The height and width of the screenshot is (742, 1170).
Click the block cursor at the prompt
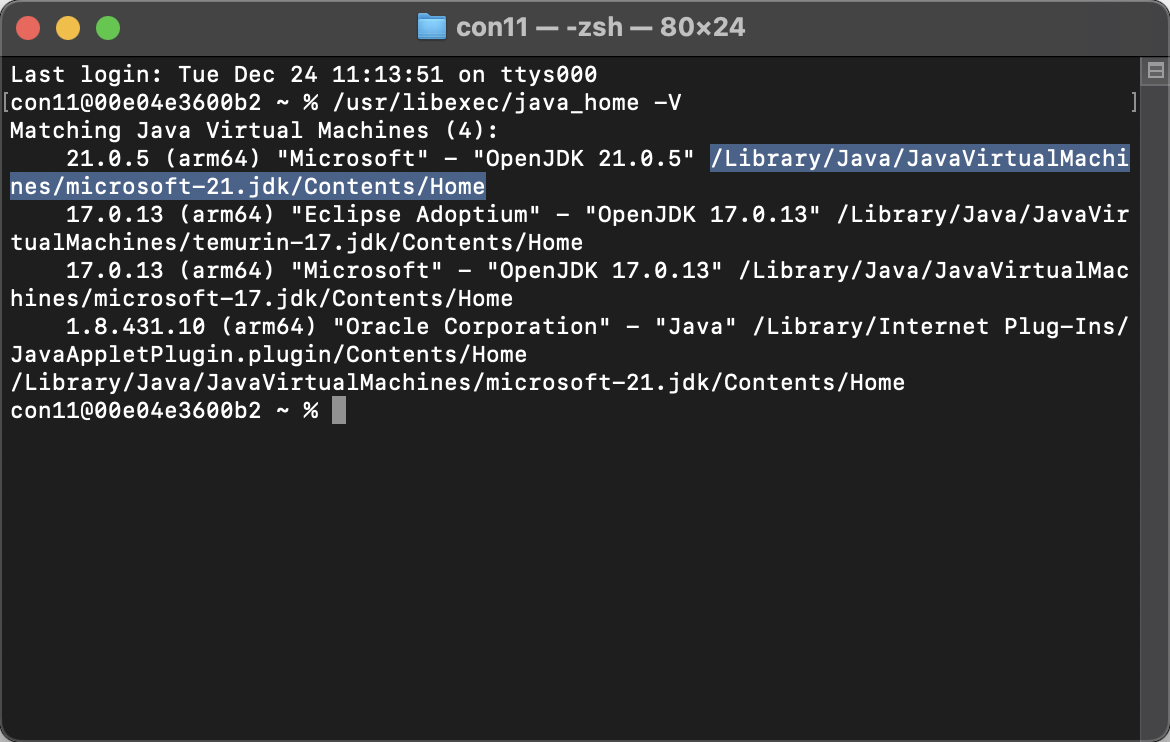pyautogui.click(x=339, y=411)
